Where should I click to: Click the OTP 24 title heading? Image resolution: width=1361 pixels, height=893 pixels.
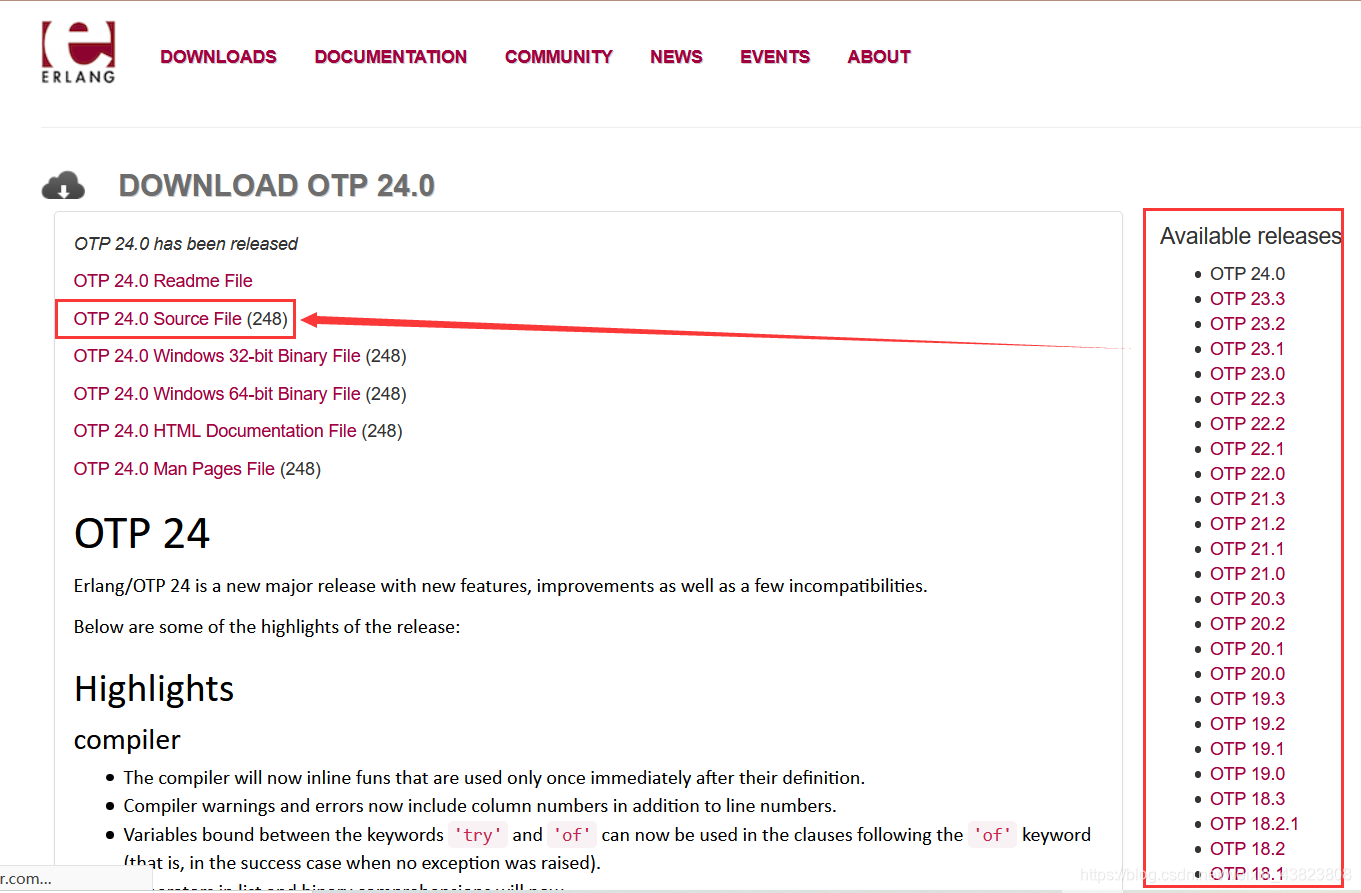point(142,533)
